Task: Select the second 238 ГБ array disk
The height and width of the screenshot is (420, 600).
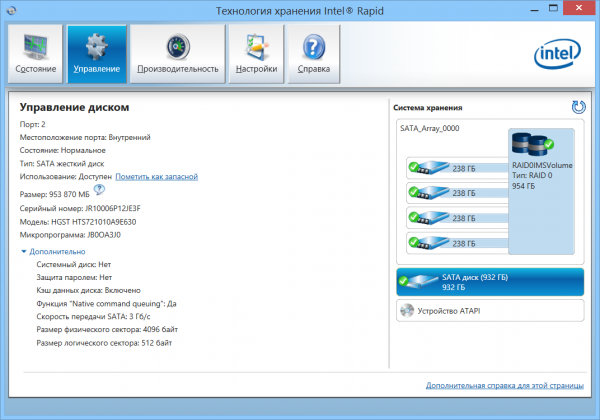Action: [457, 193]
